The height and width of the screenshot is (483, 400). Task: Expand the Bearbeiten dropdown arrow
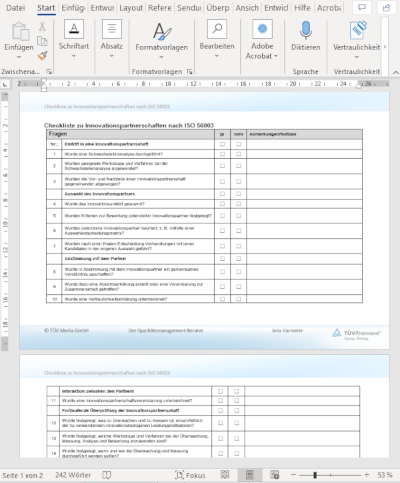click(217, 56)
